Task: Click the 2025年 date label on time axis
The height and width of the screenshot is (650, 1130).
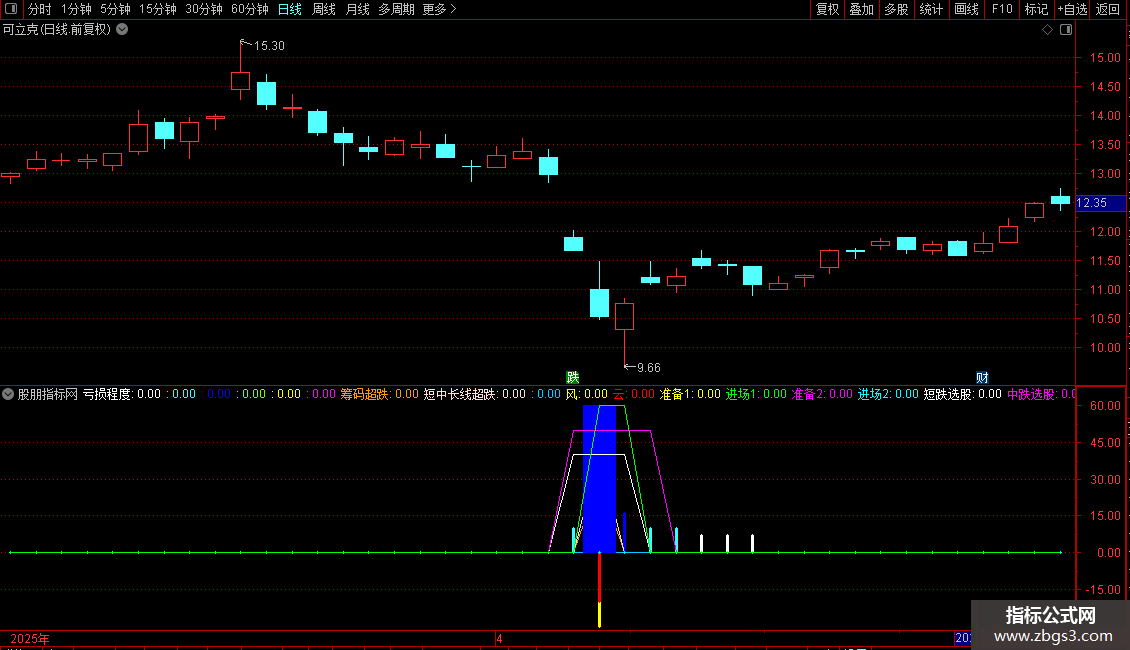Action: 30,639
